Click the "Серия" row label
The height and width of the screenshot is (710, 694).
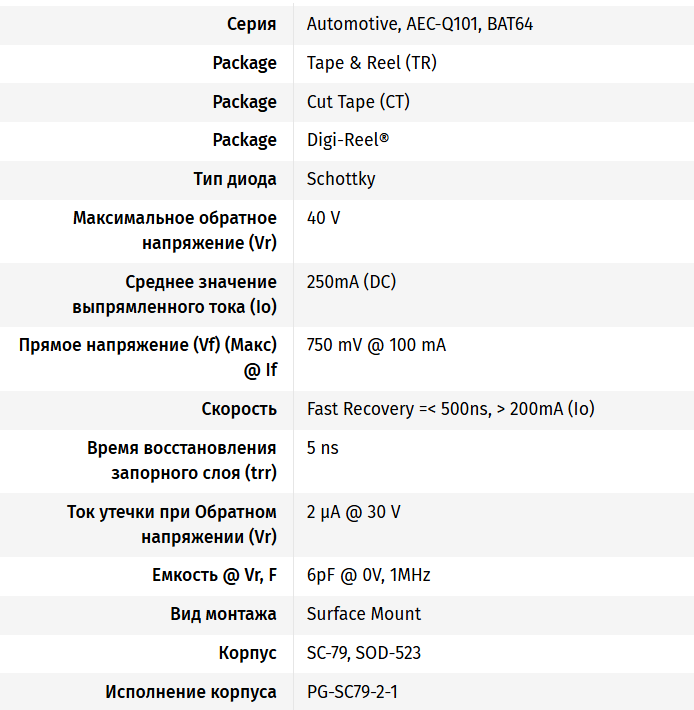(252, 24)
